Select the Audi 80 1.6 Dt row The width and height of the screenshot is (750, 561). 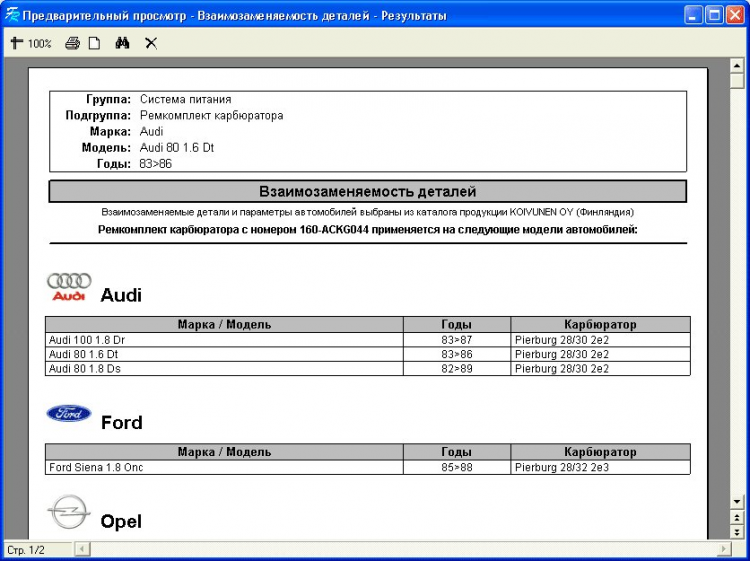[x=367, y=354]
